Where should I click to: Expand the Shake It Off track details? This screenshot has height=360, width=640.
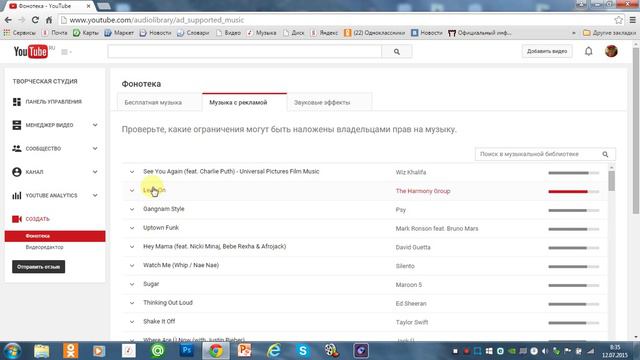132,322
